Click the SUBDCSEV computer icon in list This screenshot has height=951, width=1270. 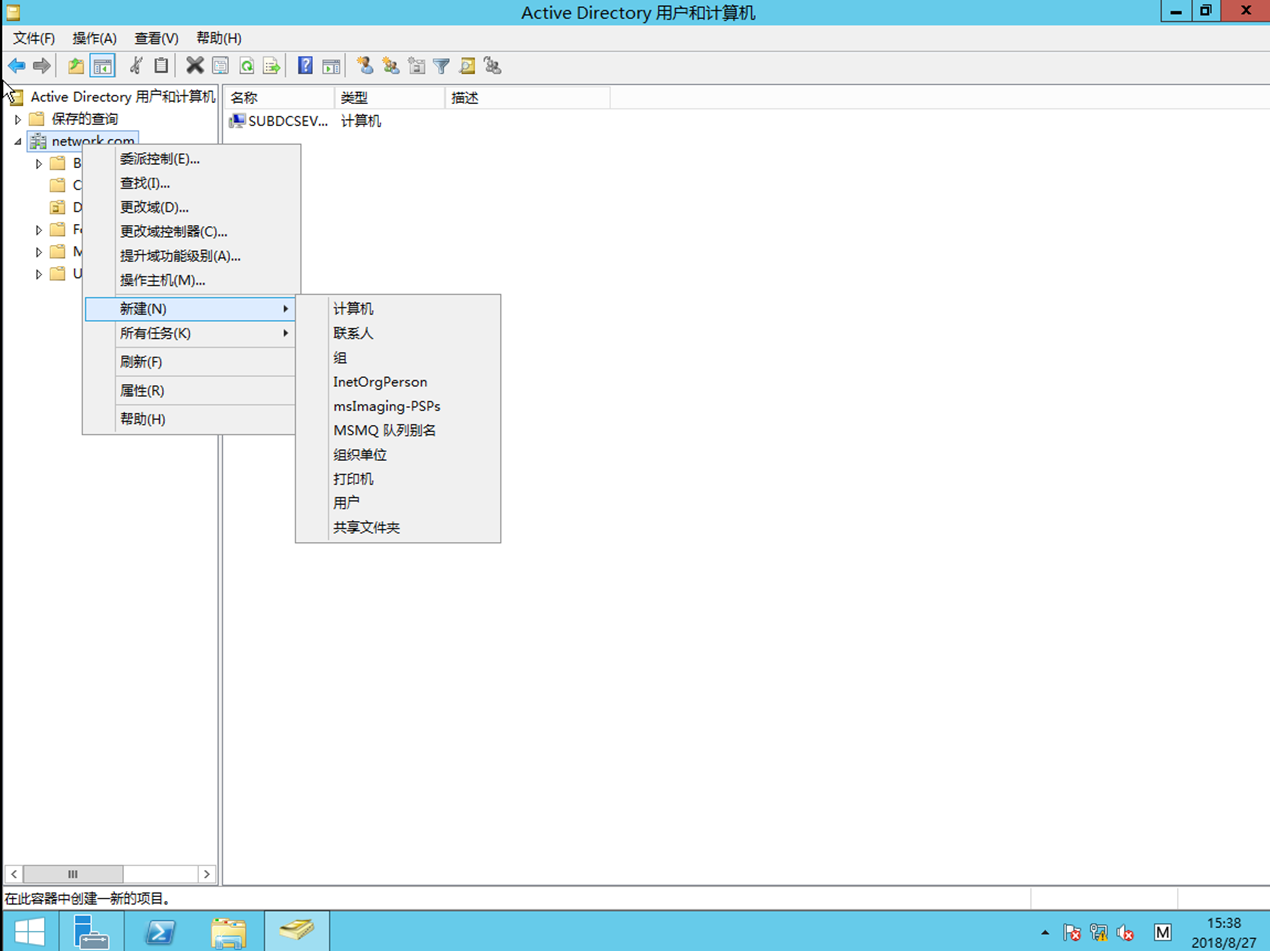point(237,121)
